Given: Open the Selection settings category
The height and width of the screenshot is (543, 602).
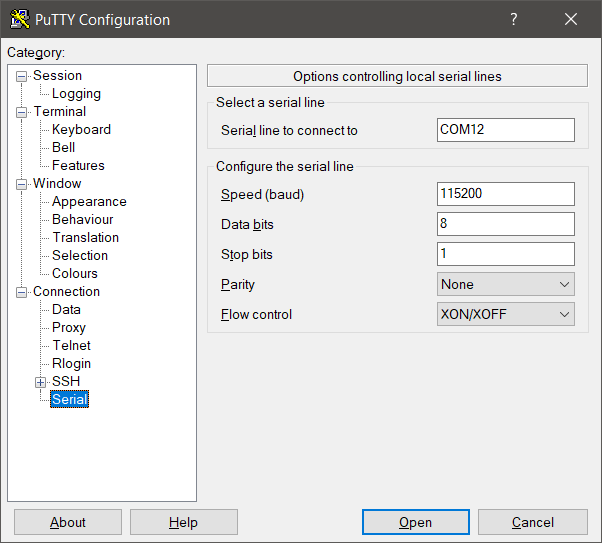Looking at the screenshot, I should pyautogui.click(x=80, y=256).
